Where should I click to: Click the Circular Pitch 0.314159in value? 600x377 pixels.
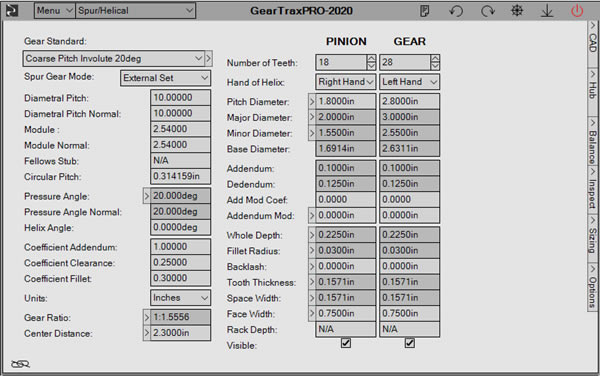tap(180, 176)
